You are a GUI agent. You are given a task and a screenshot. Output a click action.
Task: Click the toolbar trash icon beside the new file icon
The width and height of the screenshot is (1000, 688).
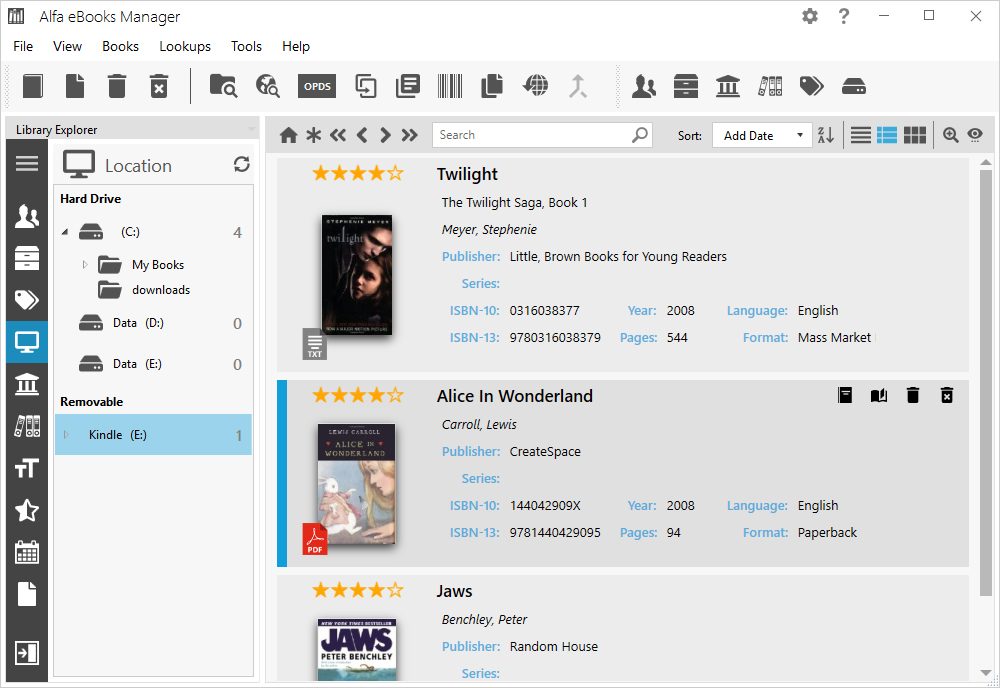pos(117,86)
